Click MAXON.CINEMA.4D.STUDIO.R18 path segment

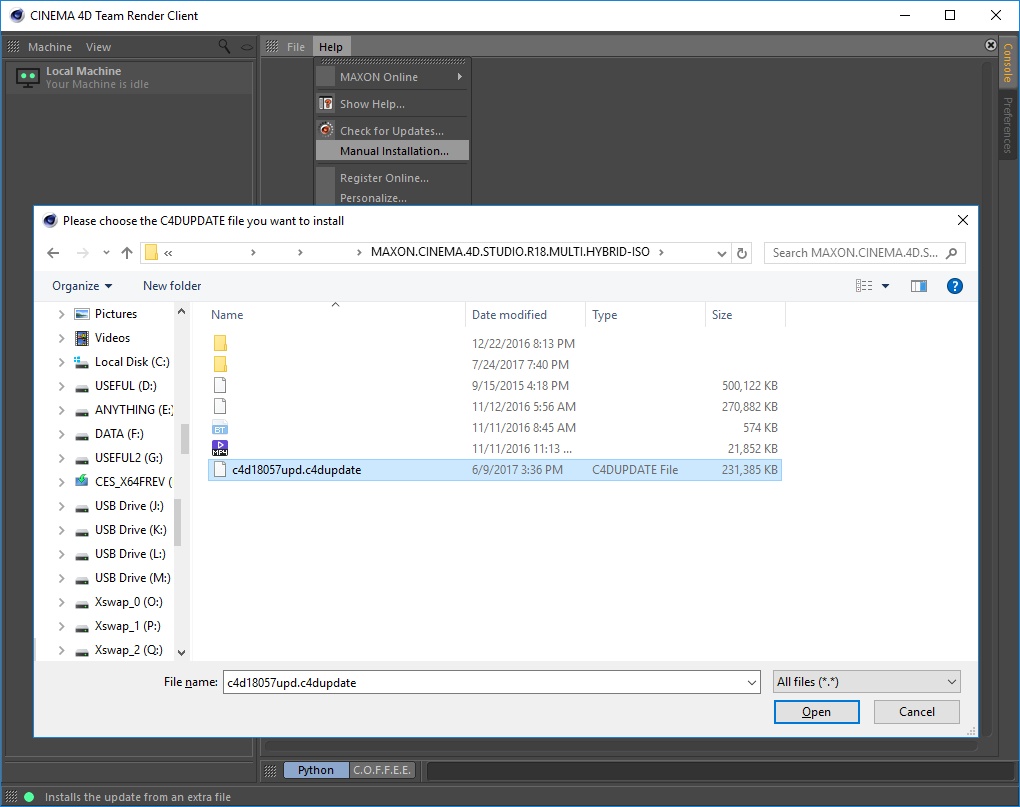(510, 252)
